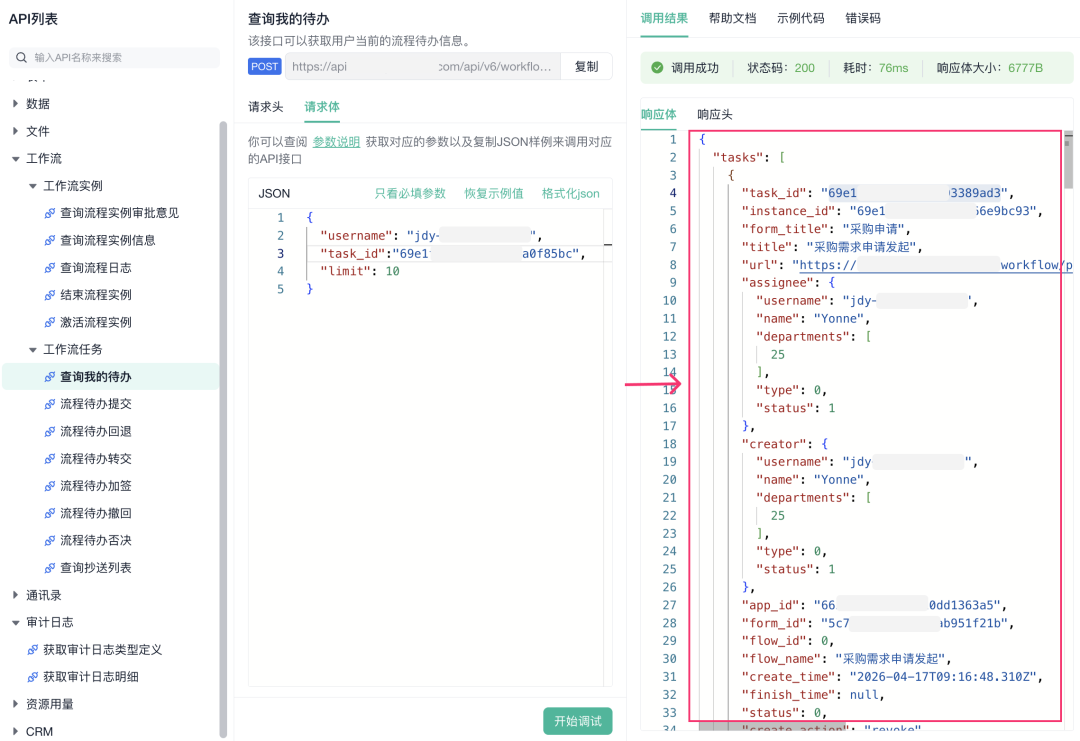Click 恢复示例值 link
This screenshot has width=1080, height=741.
493,194
